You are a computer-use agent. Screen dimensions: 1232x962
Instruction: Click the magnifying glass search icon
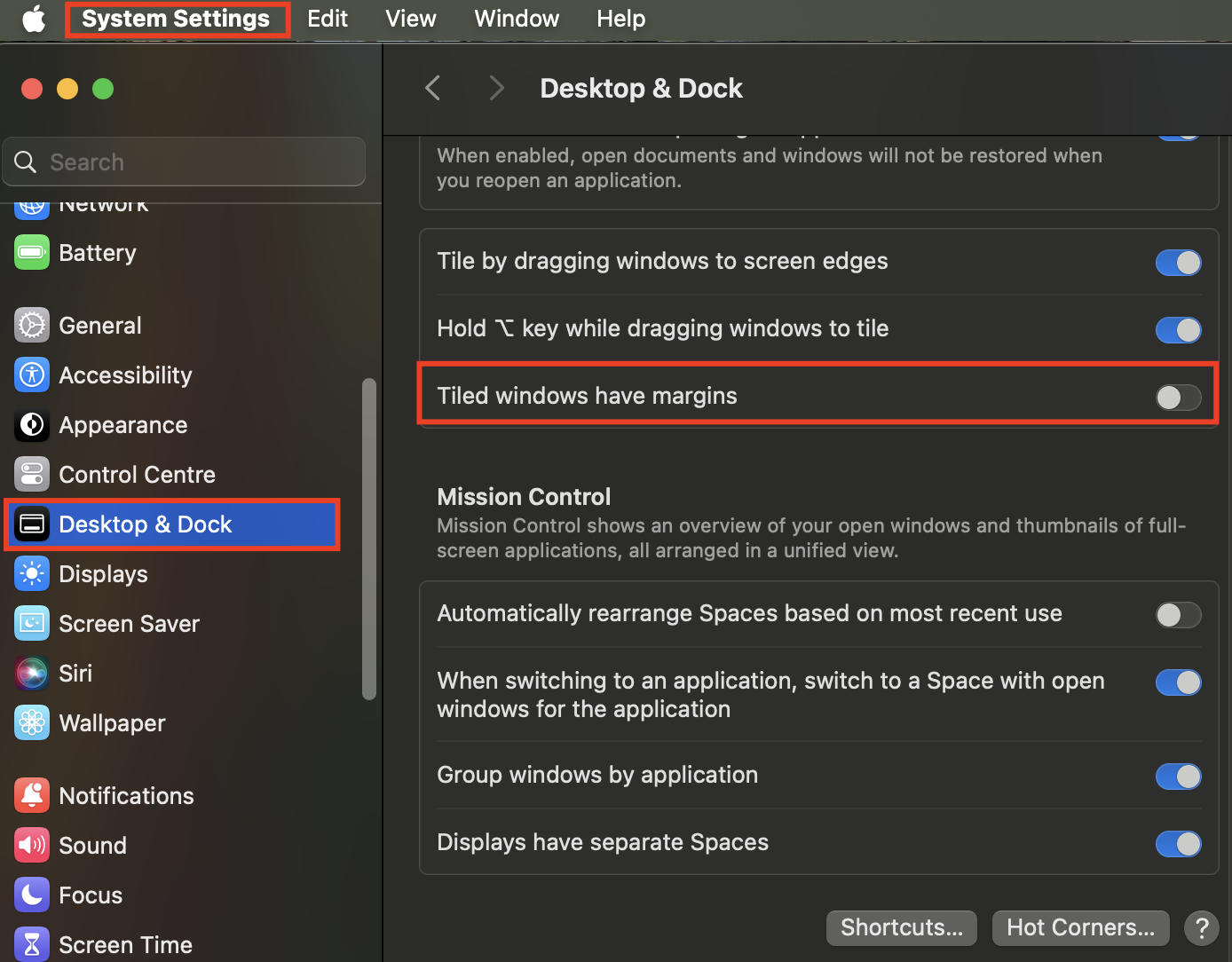(x=26, y=162)
